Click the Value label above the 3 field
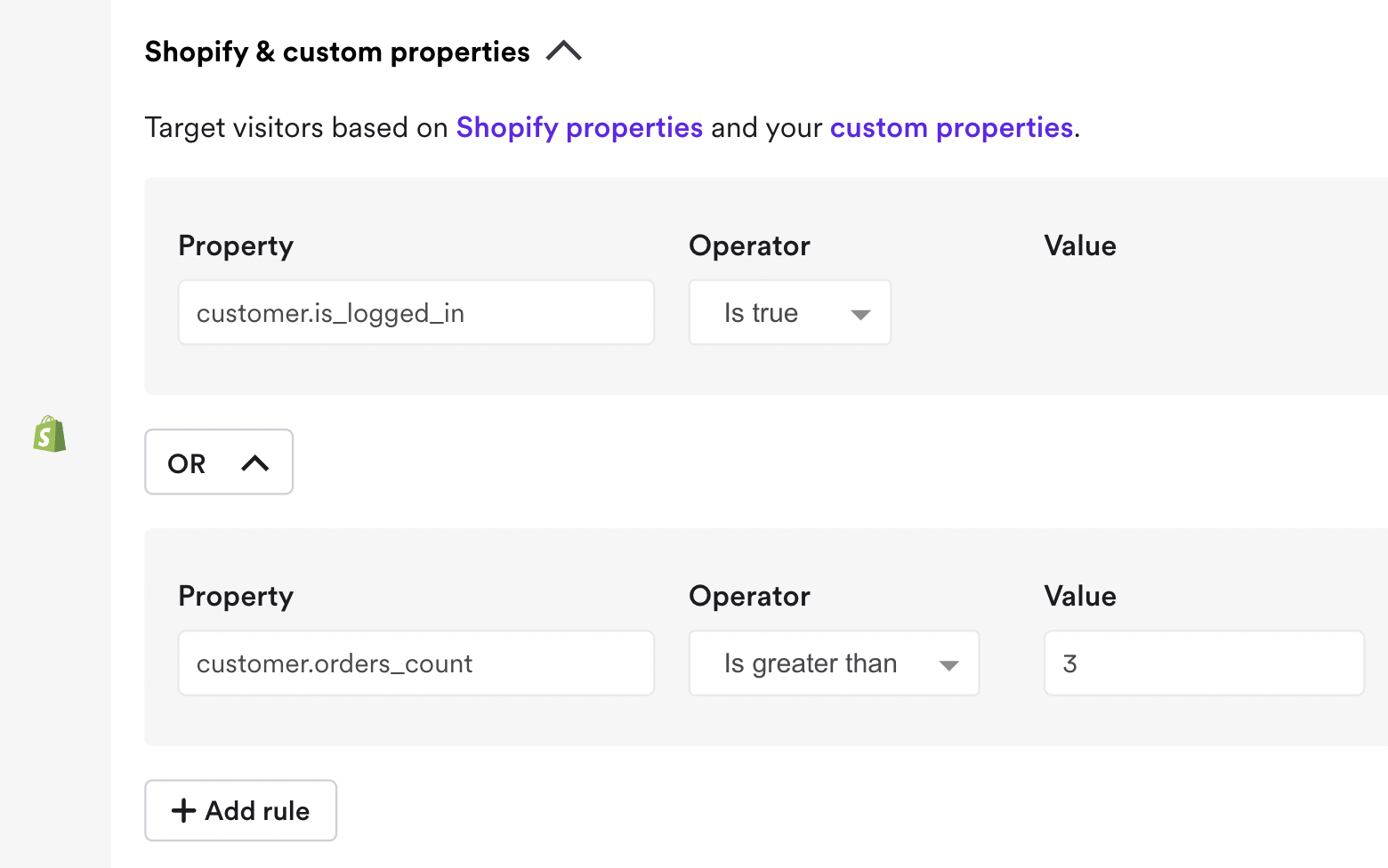Screen dimensions: 1388x868 (1080, 597)
